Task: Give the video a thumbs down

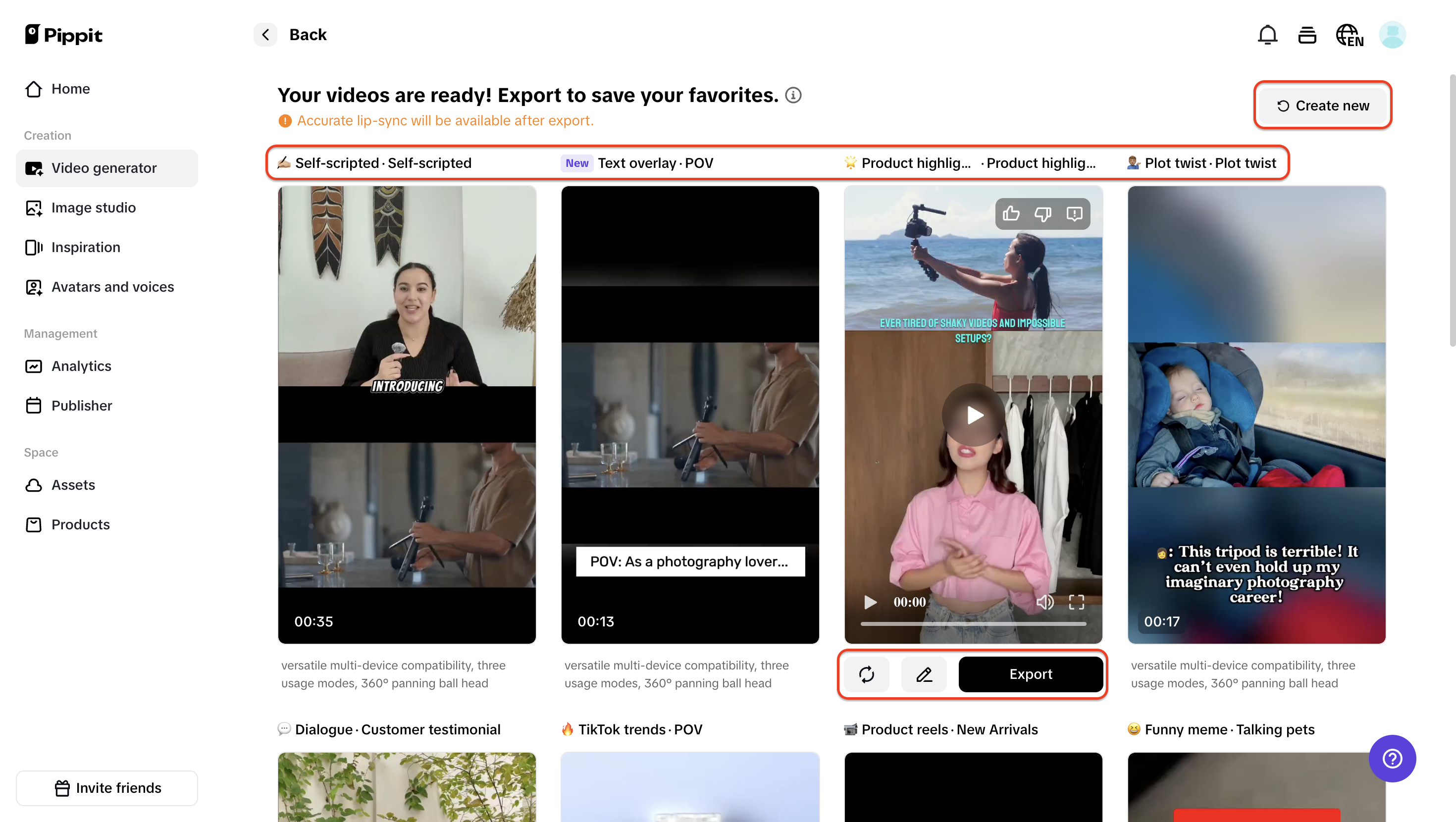Action: coord(1043,214)
